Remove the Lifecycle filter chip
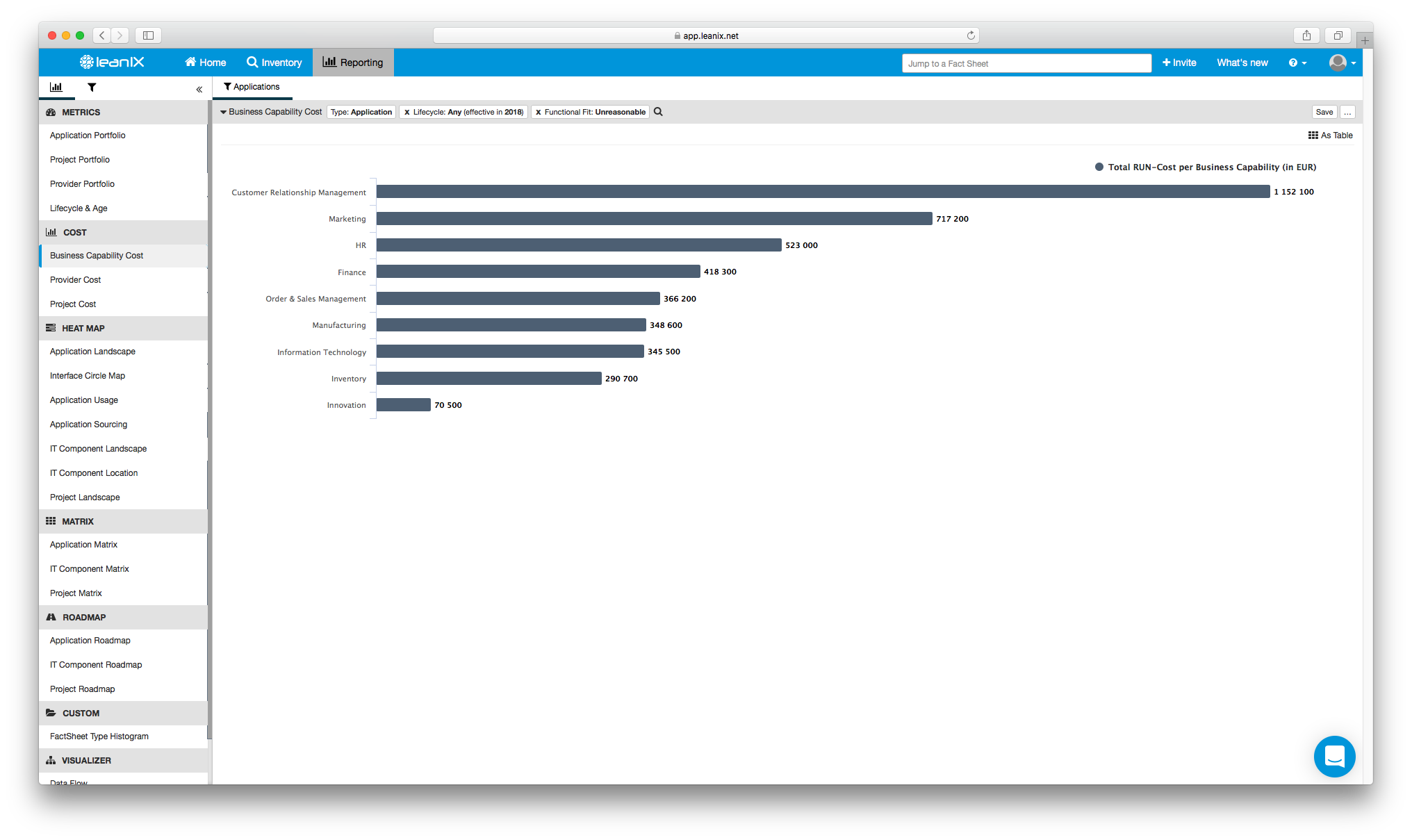Screen dimensions: 1412x840 pos(407,113)
